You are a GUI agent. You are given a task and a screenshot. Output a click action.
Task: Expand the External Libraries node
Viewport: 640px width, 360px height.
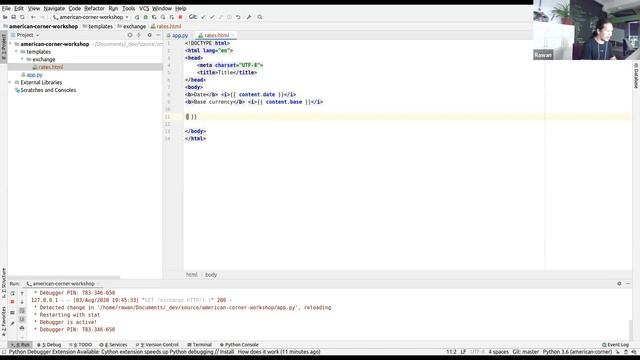pyautogui.click(x=11, y=82)
